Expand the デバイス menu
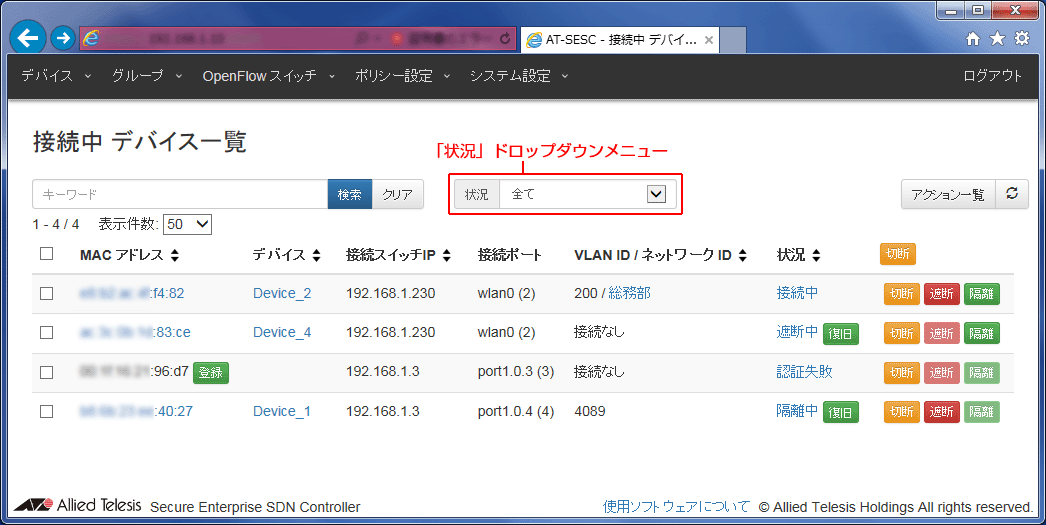The height and width of the screenshot is (525, 1046). click(x=56, y=76)
